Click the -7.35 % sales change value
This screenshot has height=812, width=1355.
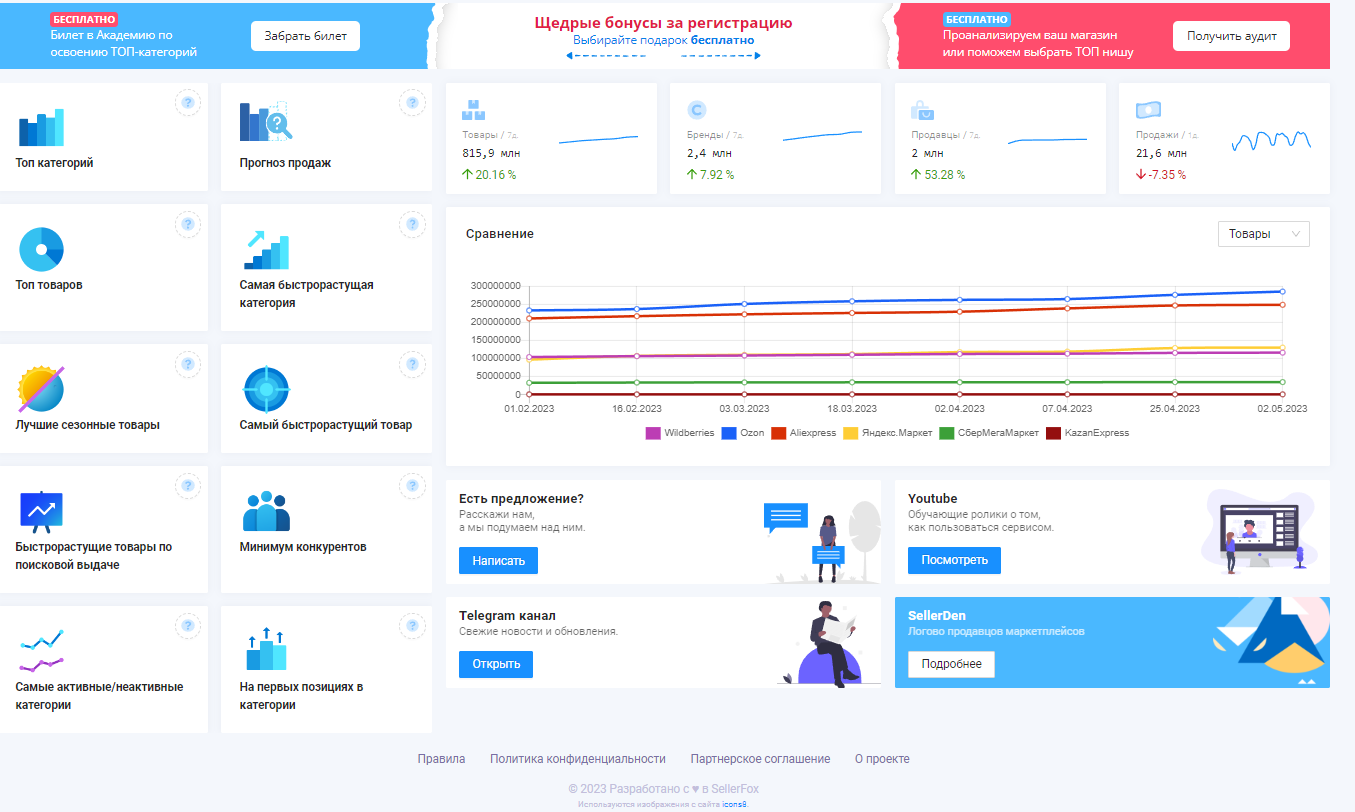point(1167,175)
